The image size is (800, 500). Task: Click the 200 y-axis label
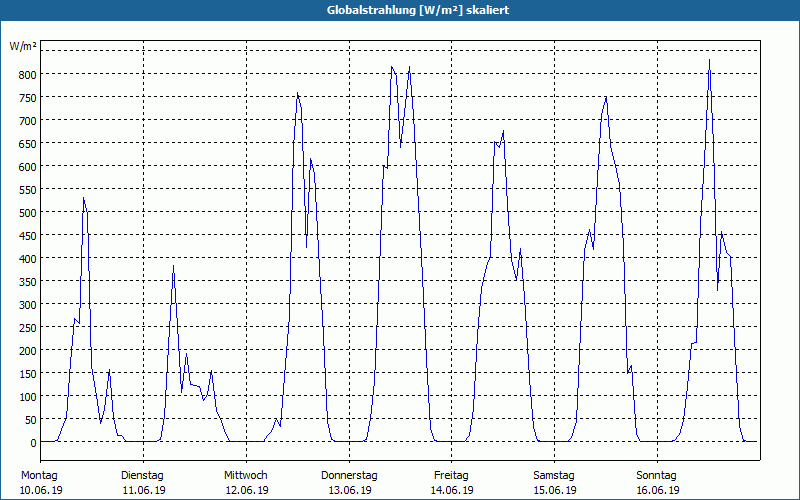[27, 351]
